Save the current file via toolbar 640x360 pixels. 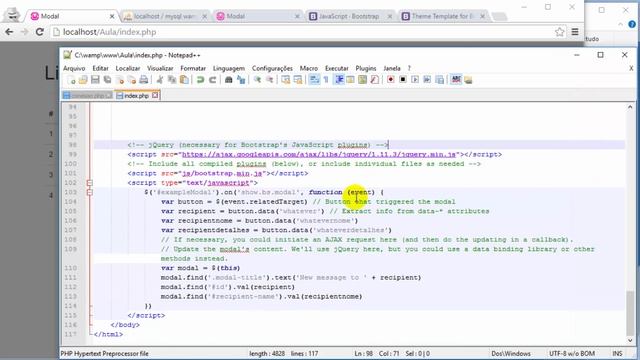(x=95, y=80)
